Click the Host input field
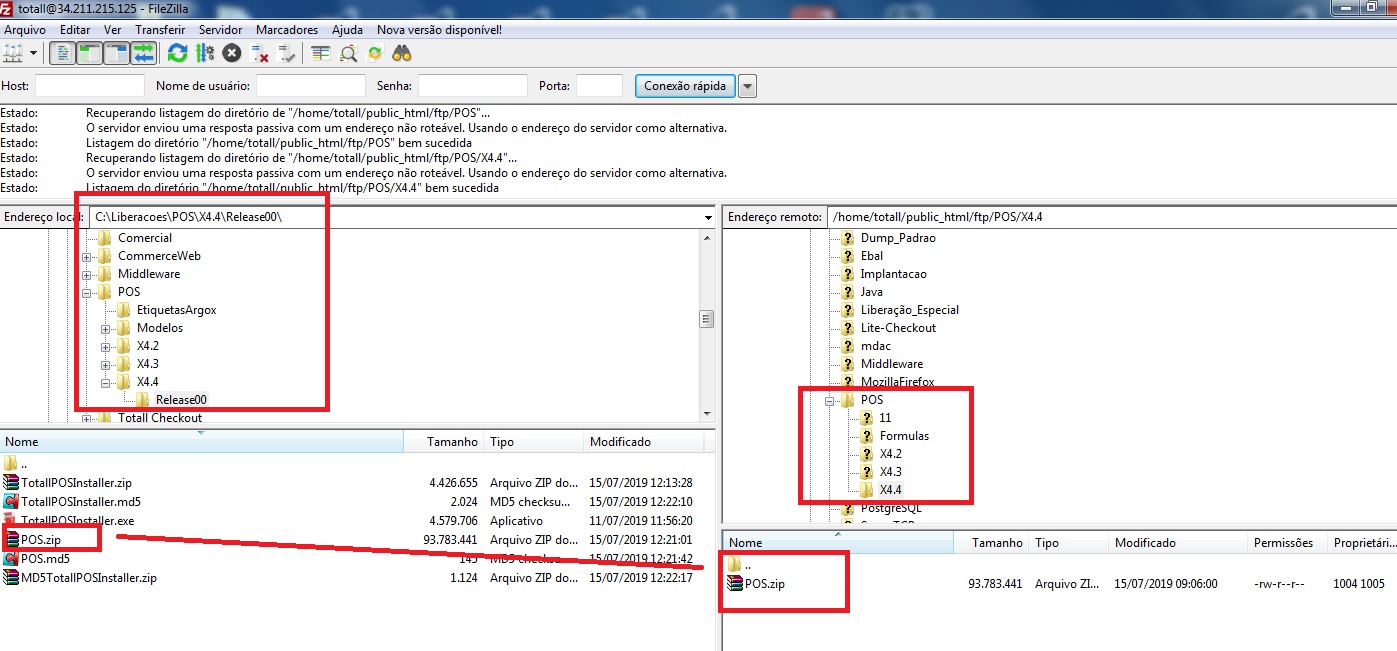The image size is (1397, 651). pos(90,86)
